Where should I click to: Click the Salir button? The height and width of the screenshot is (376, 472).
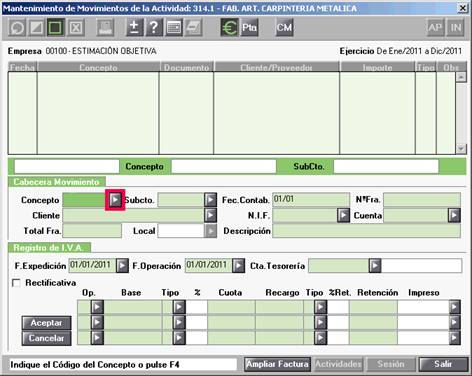pos(443,364)
